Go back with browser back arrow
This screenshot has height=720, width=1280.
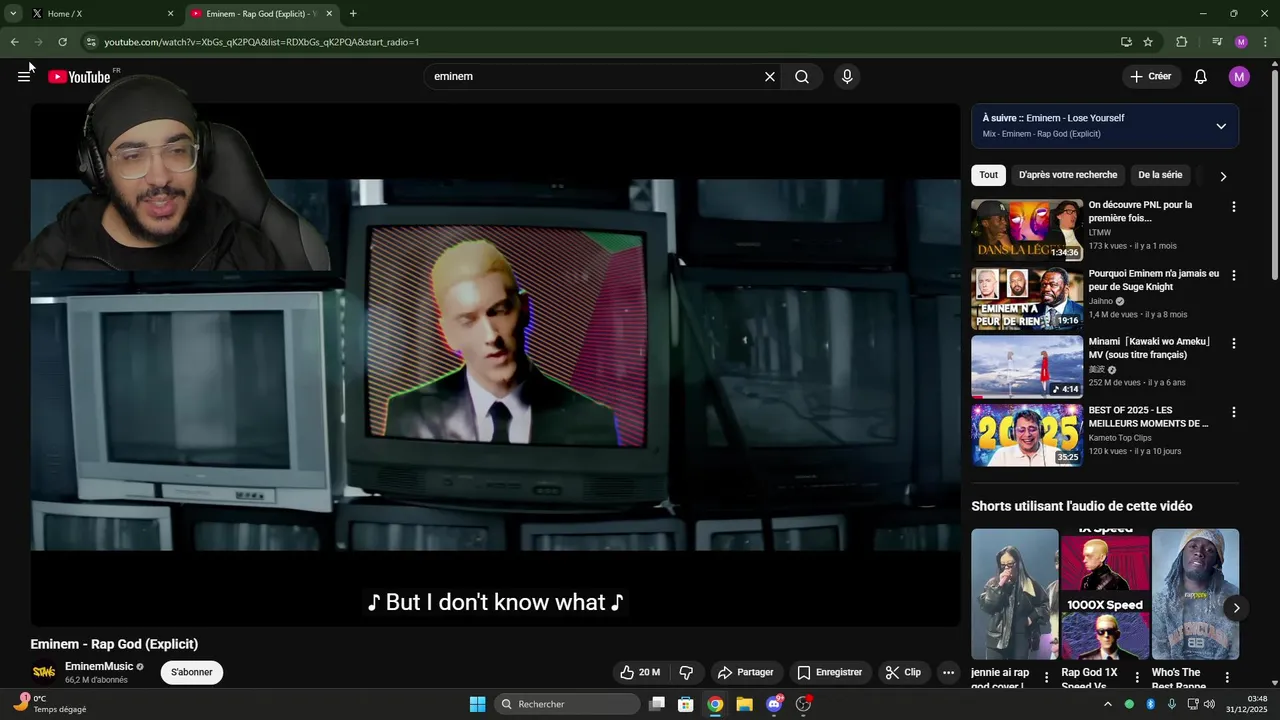coord(14,42)
